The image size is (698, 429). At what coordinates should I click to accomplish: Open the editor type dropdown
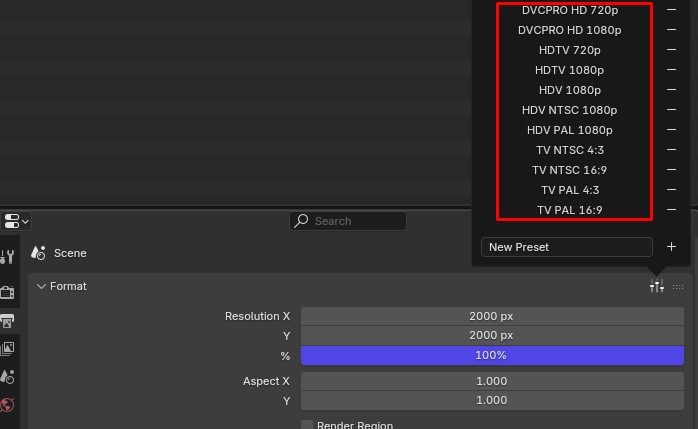tap(16, 221)
